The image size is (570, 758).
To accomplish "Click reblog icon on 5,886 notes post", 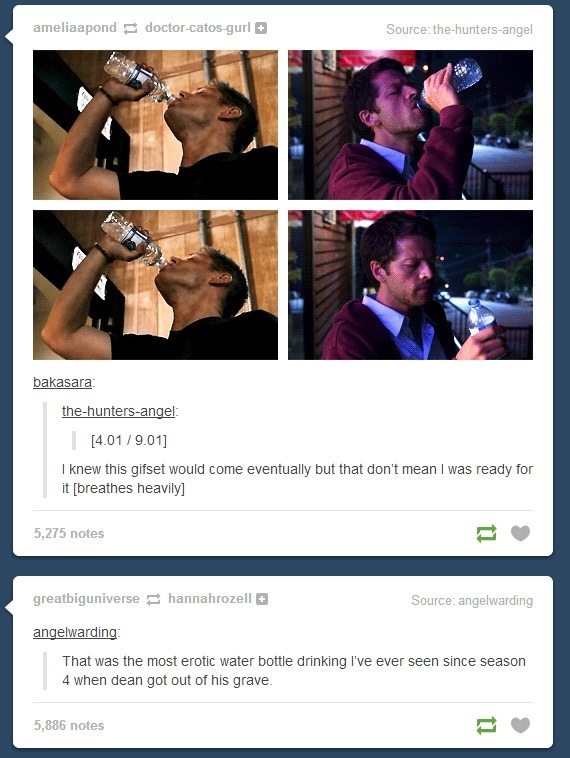I will click(x=486, y=725).
